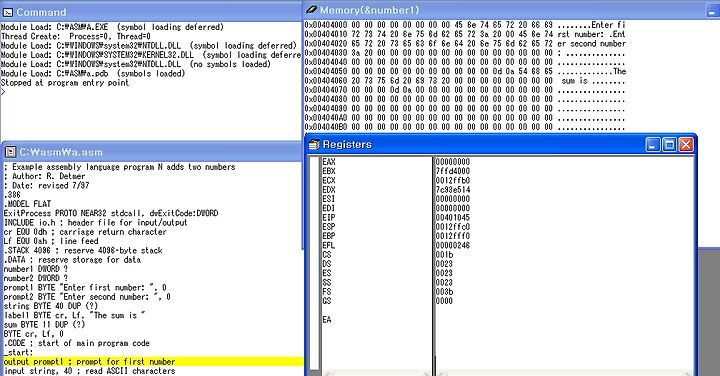Viewport: 720px width, 376px height.
Task: Click ECX value 0012ffb0
Action: click(453, 180)
